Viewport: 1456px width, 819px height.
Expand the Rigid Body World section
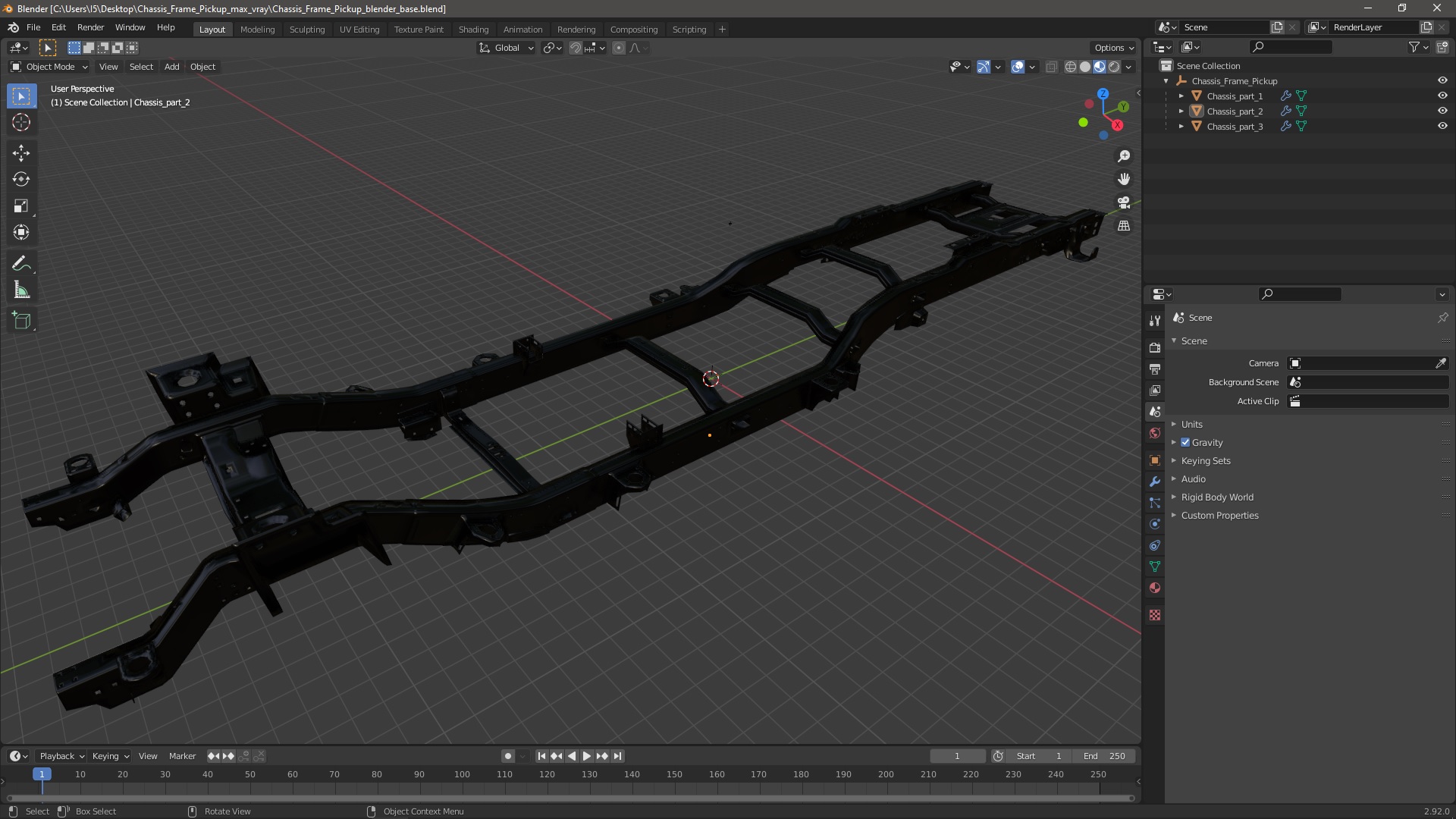point(1175,497)
